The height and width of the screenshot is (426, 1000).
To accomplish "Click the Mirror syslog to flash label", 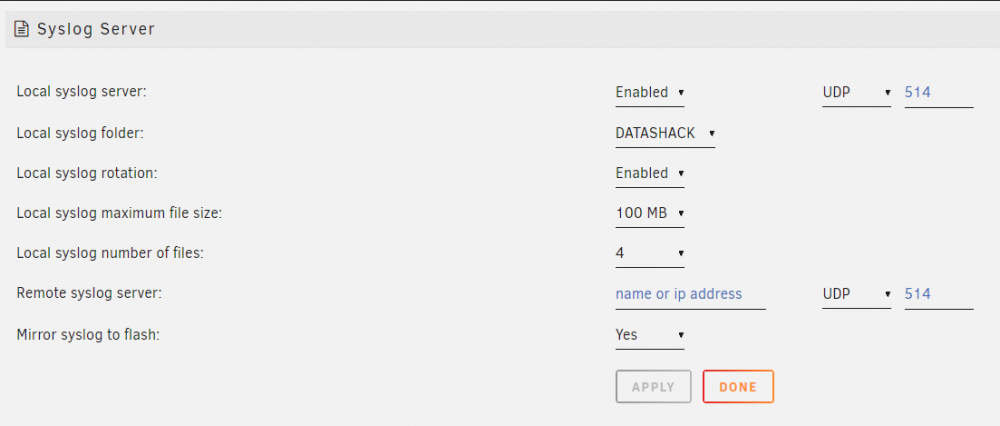I will [87, 334].
